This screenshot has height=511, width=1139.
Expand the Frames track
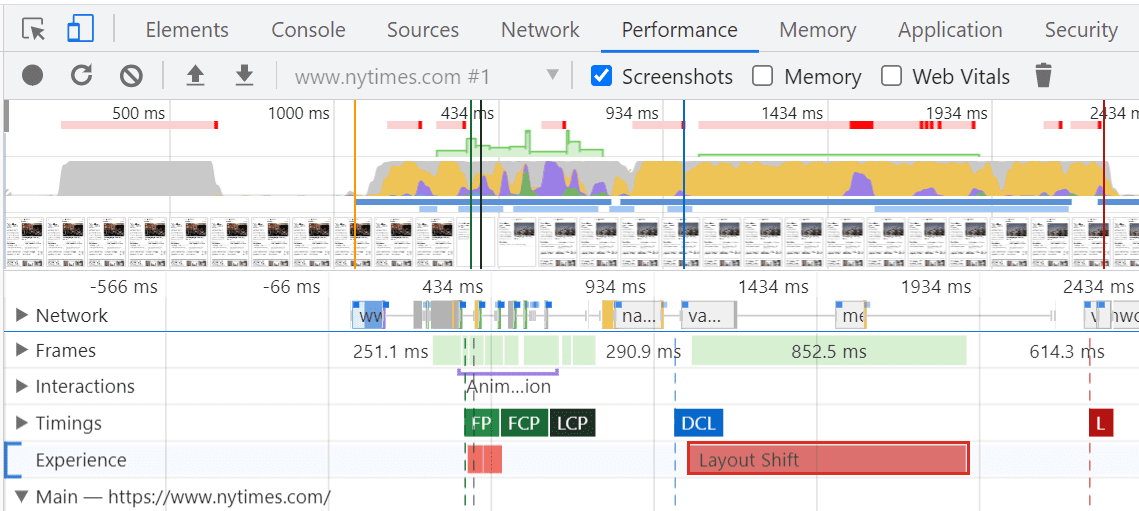pos(22,351)
